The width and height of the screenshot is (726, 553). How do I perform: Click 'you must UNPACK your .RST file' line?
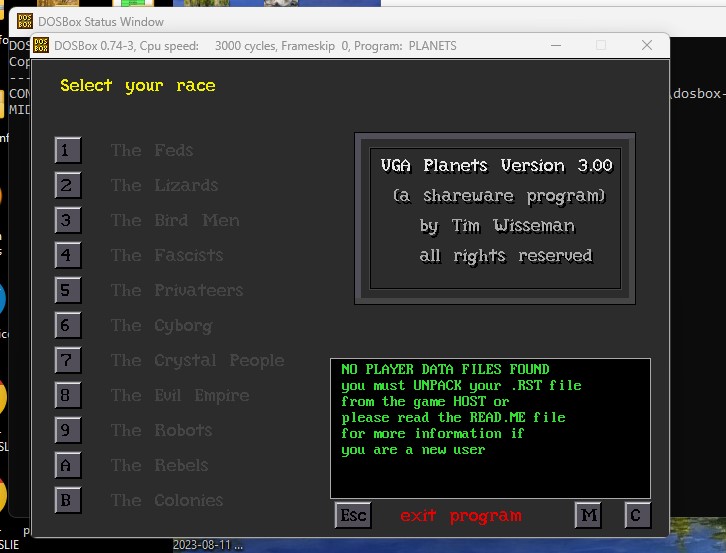coord(461,385)
